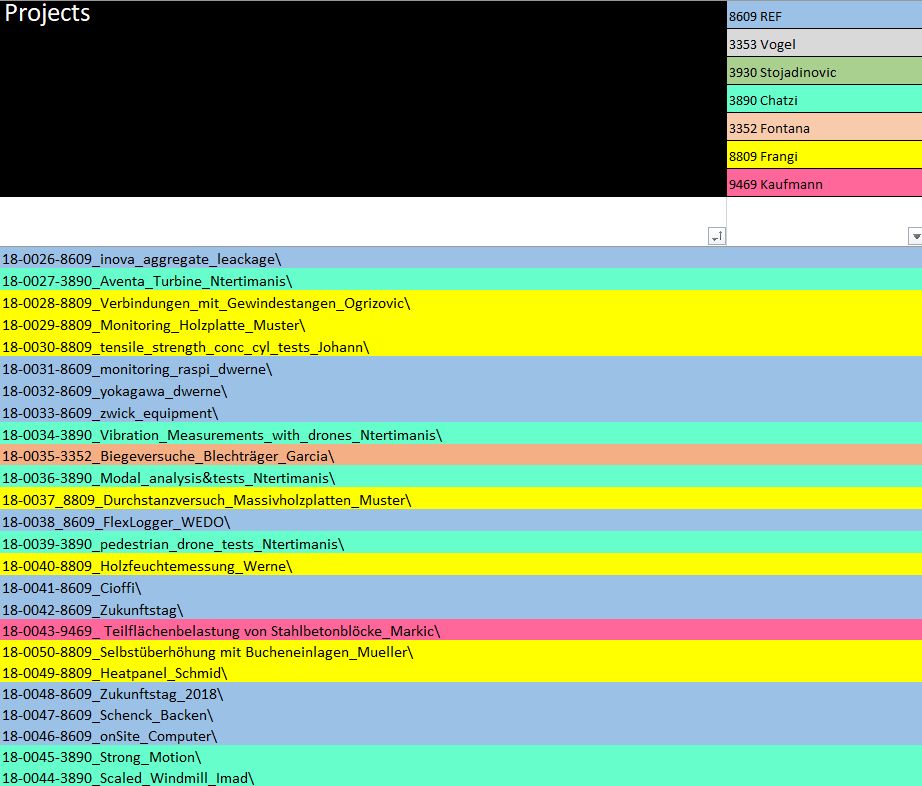This screenshot has width=922, height=786.
Task: Select row 18-0042-8609_Zukunftstag
Action: tap(461, 608)
